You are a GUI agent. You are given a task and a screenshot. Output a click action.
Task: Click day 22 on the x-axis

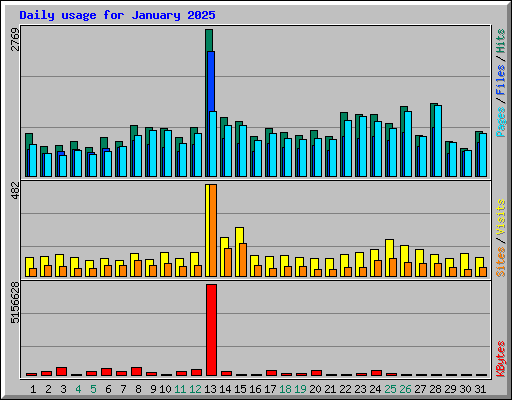pyautogui.click(x=345, y=389)
